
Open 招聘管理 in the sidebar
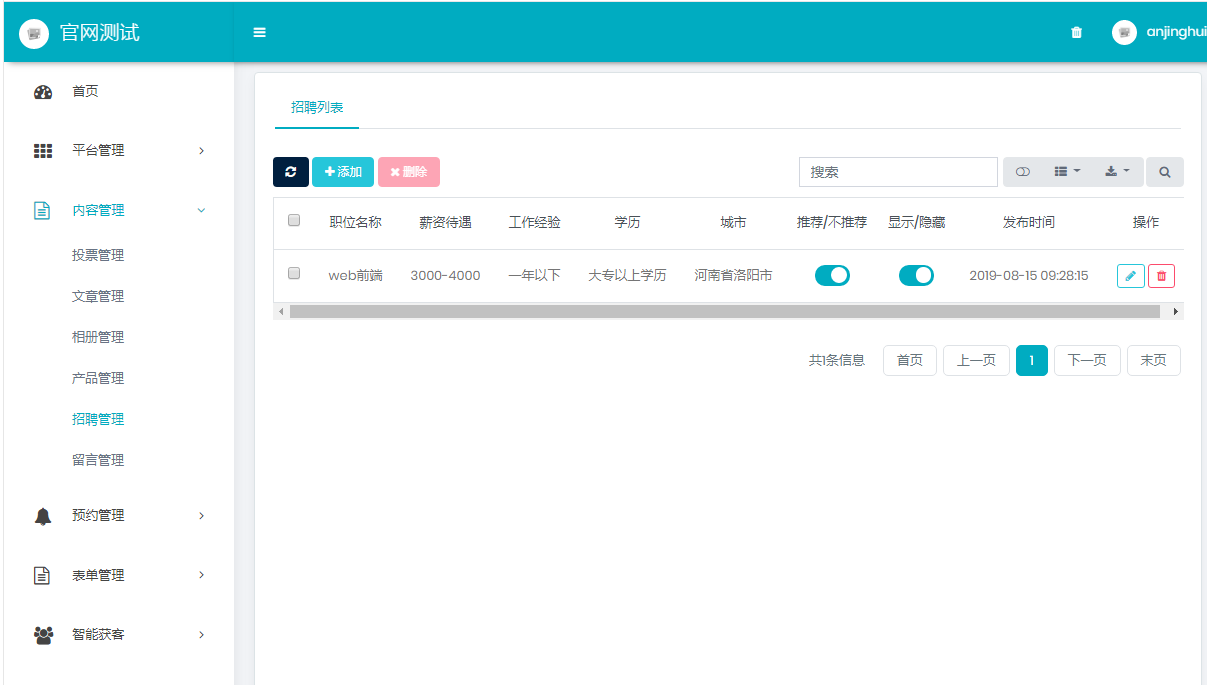click(x=98, y=420)
